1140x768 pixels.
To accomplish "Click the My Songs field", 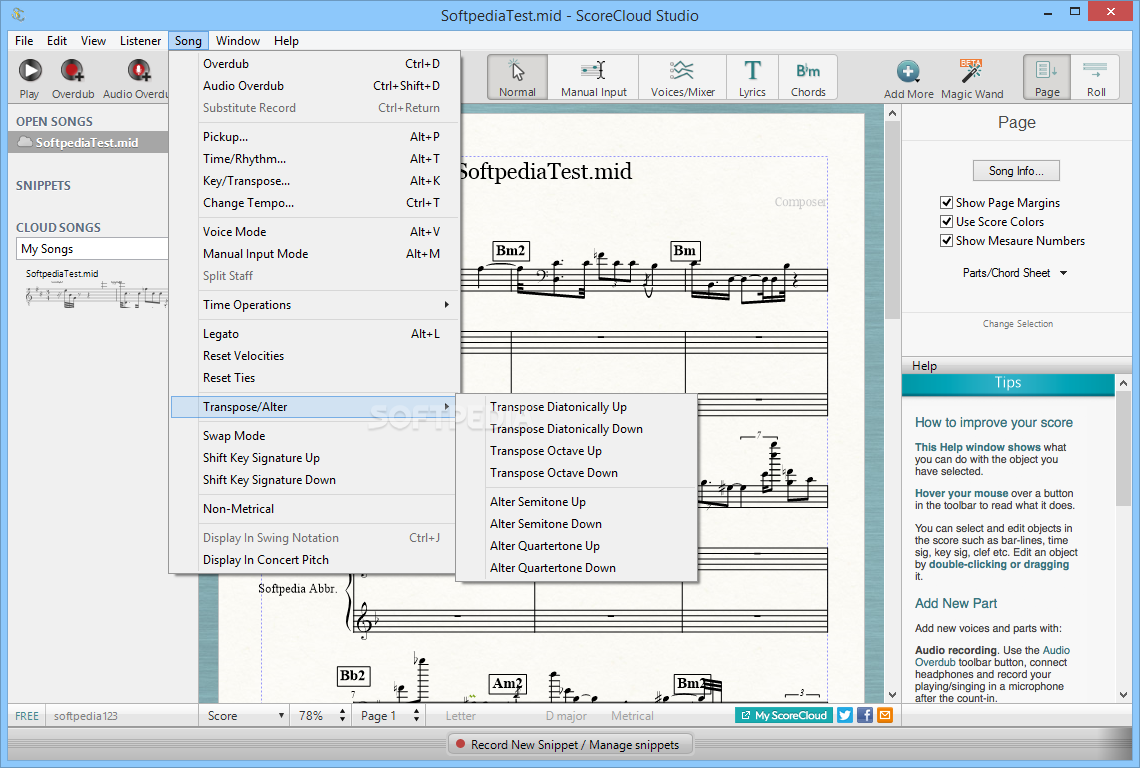I will pyautogui.click(x=92, y=249).
